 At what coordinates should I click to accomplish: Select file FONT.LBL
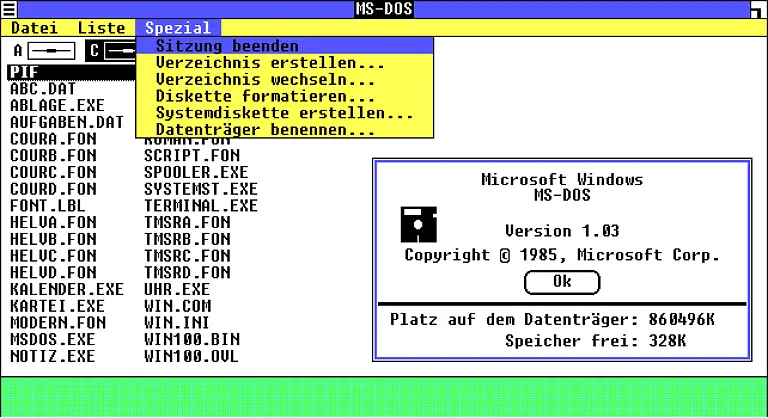[x=48, y=206]
